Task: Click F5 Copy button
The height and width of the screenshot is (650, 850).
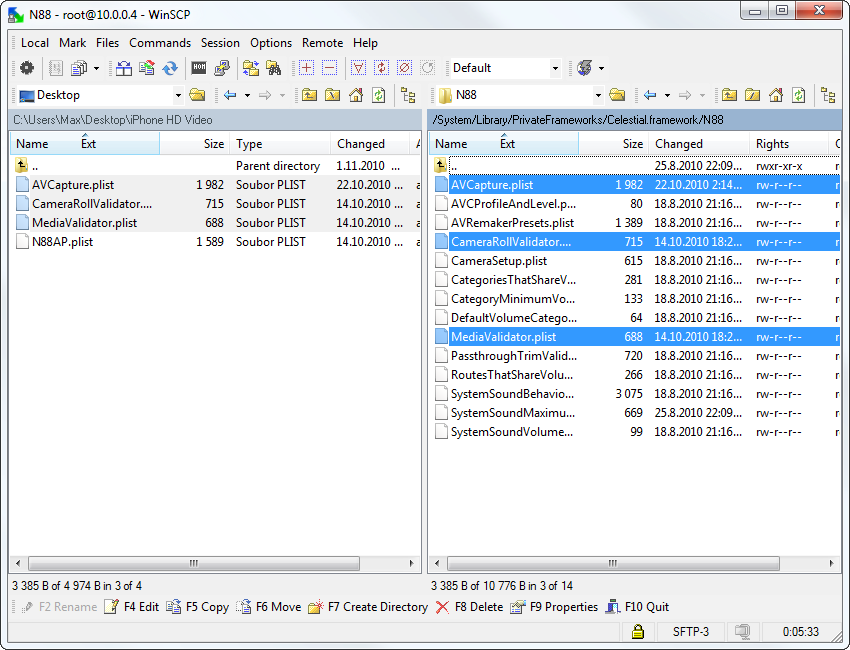Action: tap(198, 607)
